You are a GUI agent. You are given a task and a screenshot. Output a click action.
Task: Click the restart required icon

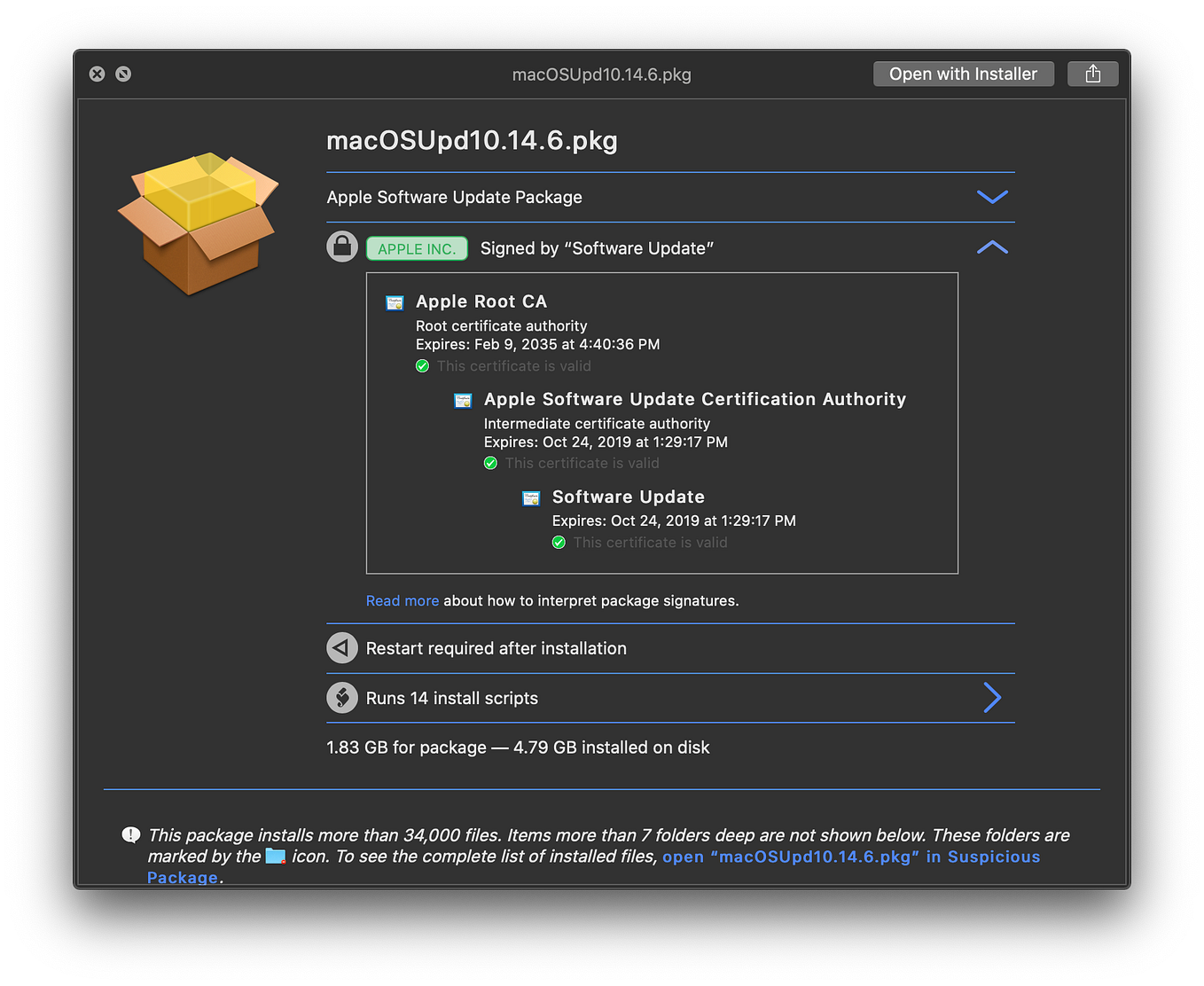tap(342, 648)
